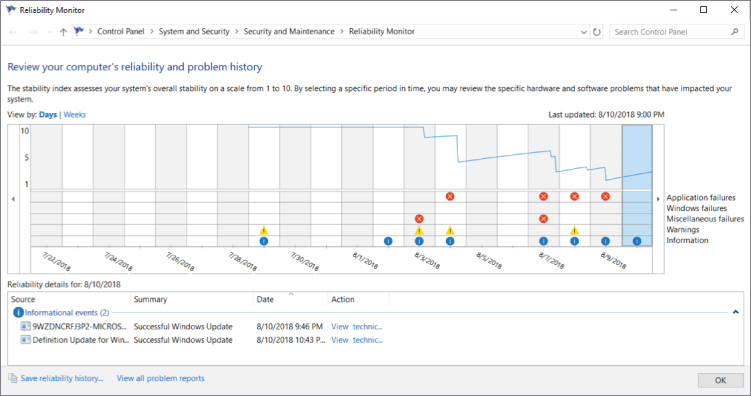
Task: Click the magnifier icon in the search box
Action: tap(735, 32)
